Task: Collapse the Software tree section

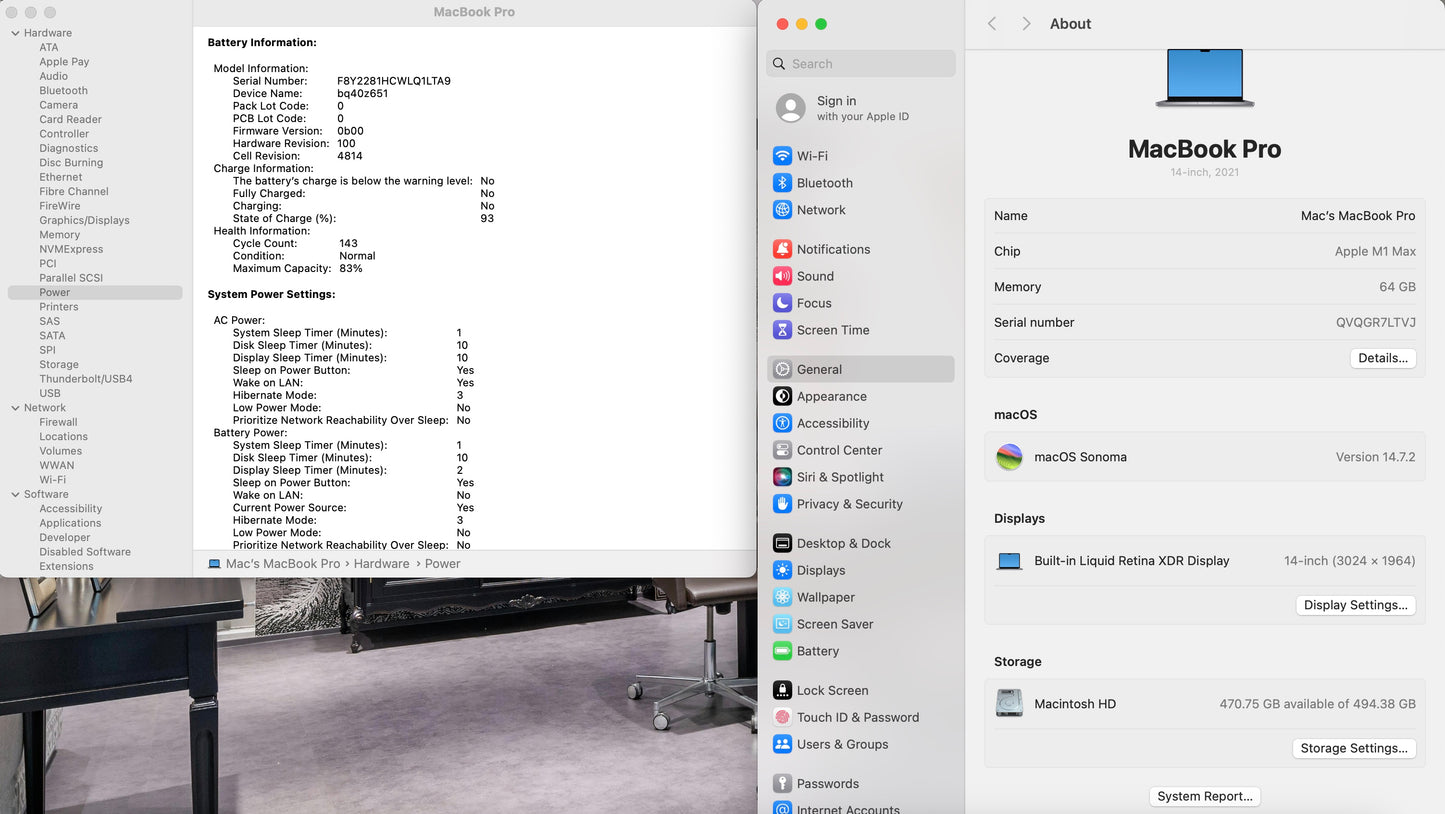Action: (x=15, y=494)
